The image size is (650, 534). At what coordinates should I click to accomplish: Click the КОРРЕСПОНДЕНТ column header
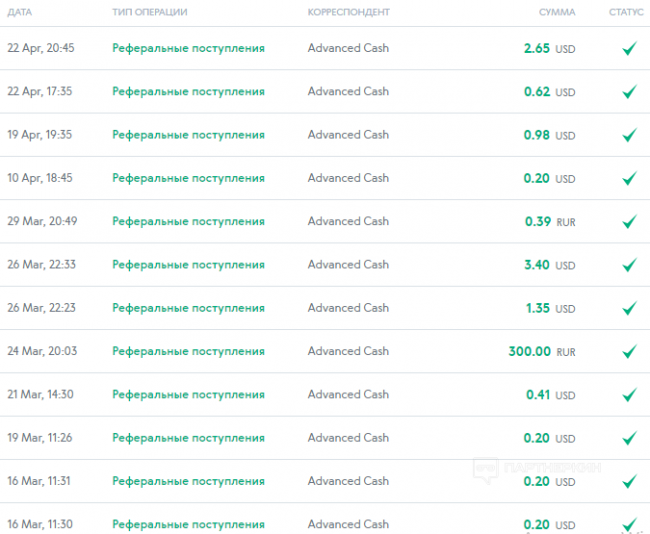[348, 12]
